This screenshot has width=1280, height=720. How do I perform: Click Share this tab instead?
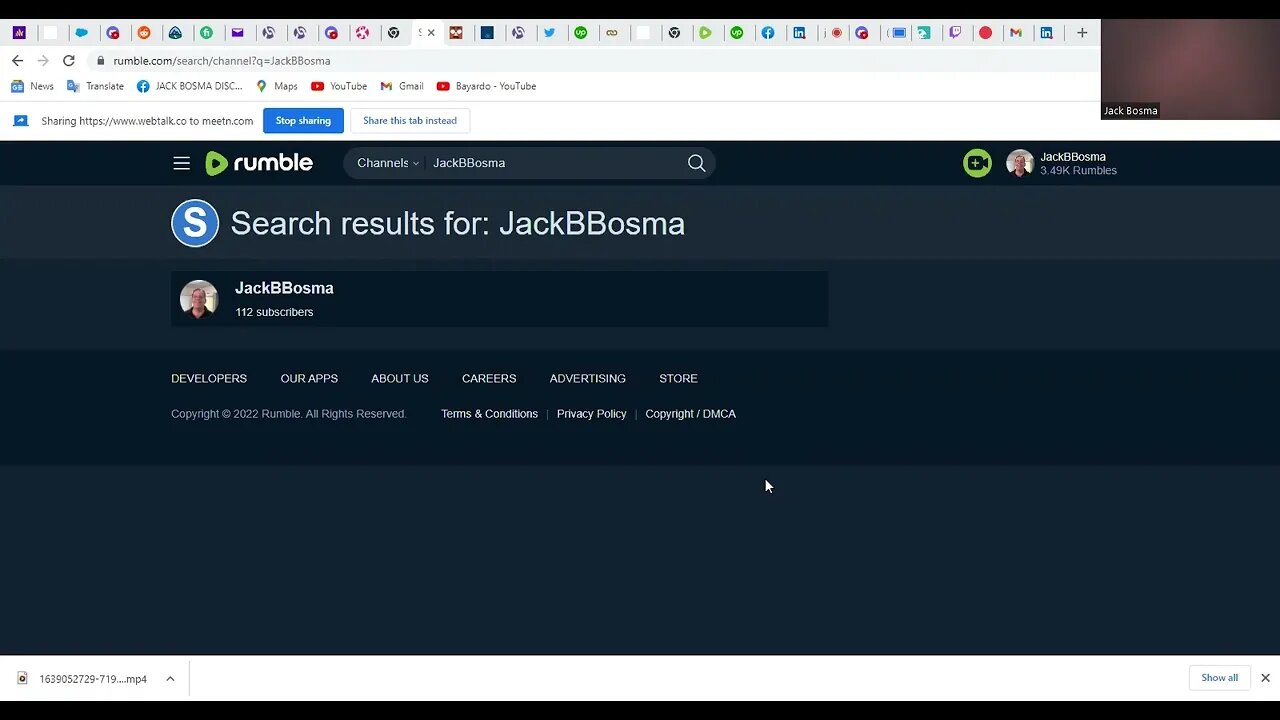tap(410, 121)
